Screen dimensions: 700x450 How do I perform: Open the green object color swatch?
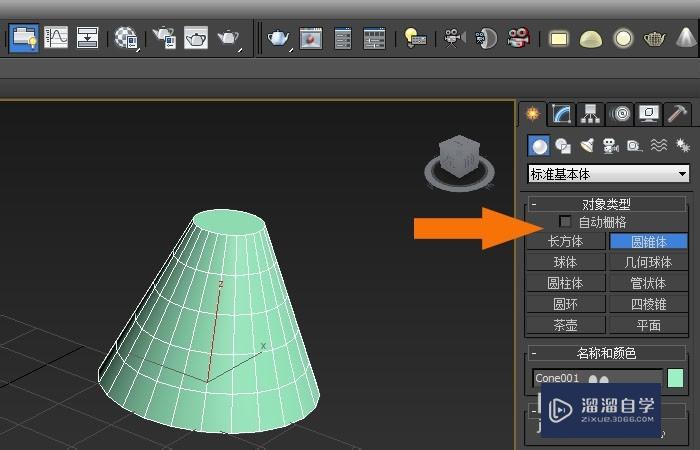tap(675, 378)
